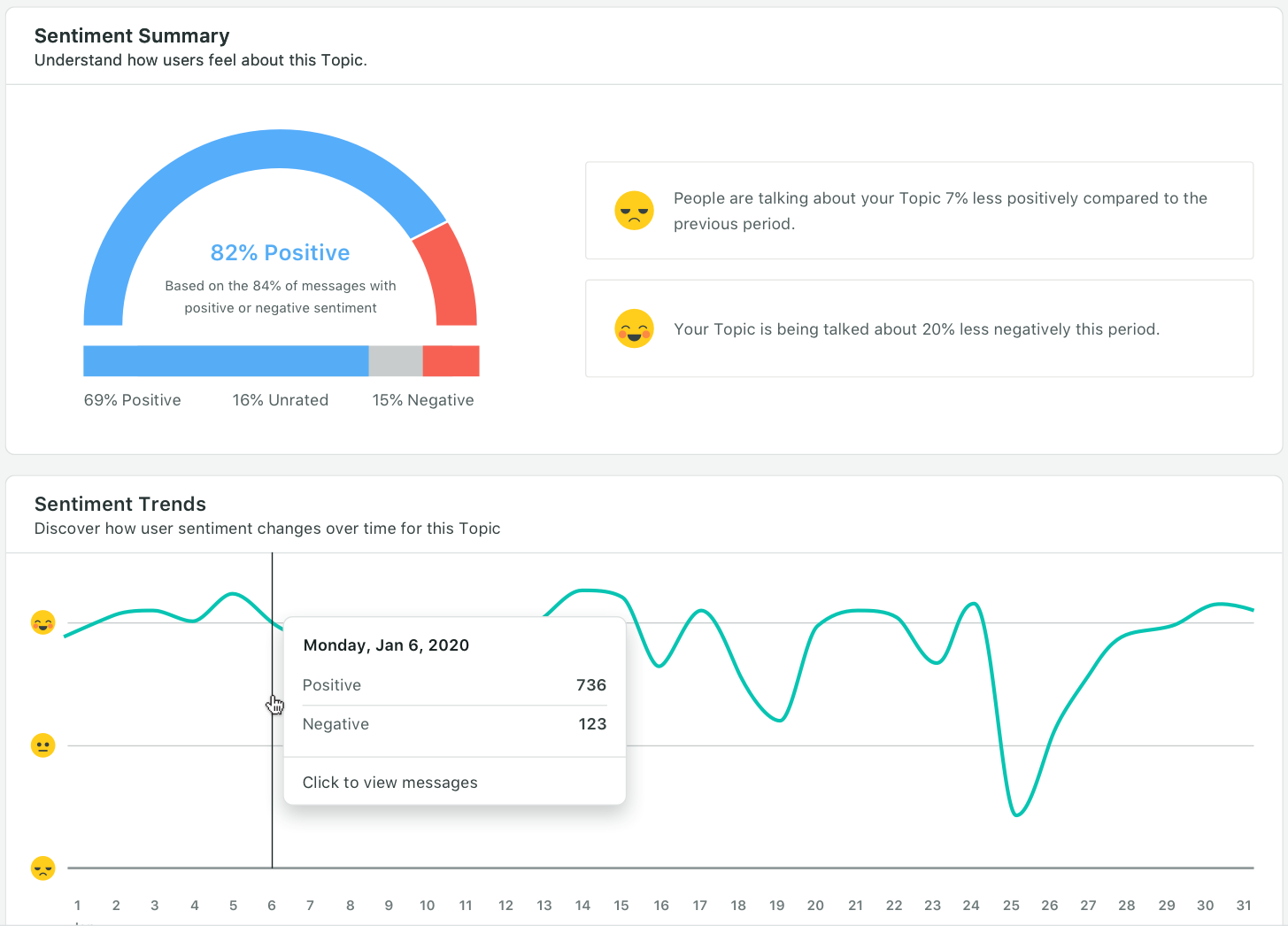Click day 22 on the chart's date axis
The image size is (1288, 926).
click(x=894, y=906)
